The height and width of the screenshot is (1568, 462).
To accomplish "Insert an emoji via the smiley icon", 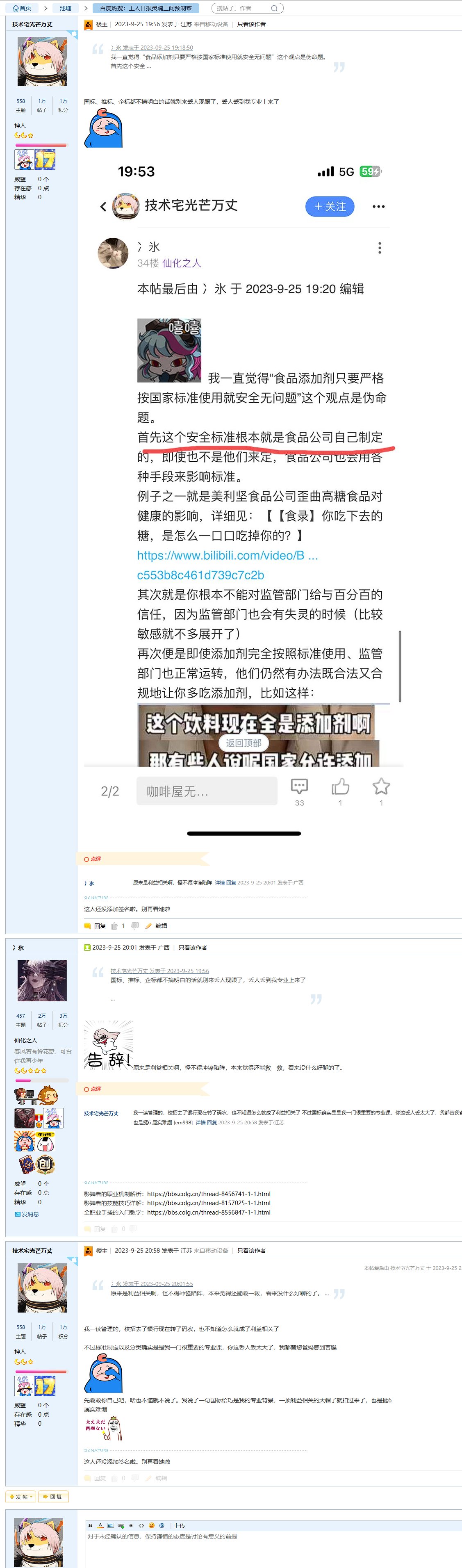I will click(x=152, y=1525).
